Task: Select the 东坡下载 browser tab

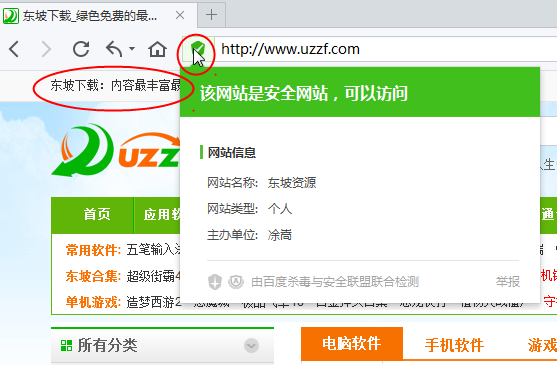Action: click(98, 15)
